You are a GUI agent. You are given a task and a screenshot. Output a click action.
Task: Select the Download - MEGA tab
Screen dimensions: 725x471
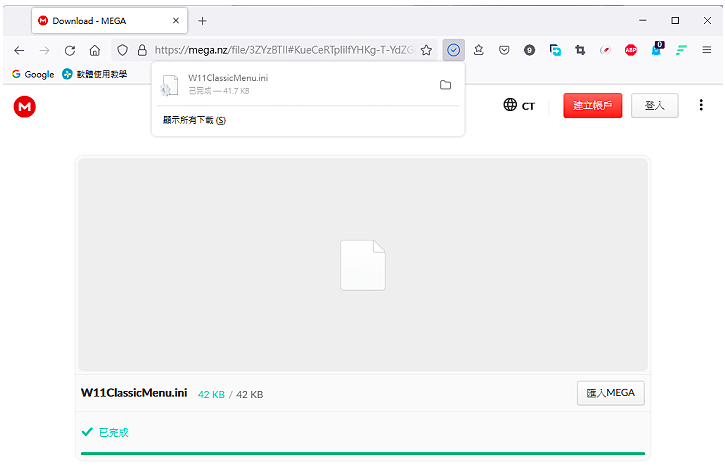tap(109, 21)
